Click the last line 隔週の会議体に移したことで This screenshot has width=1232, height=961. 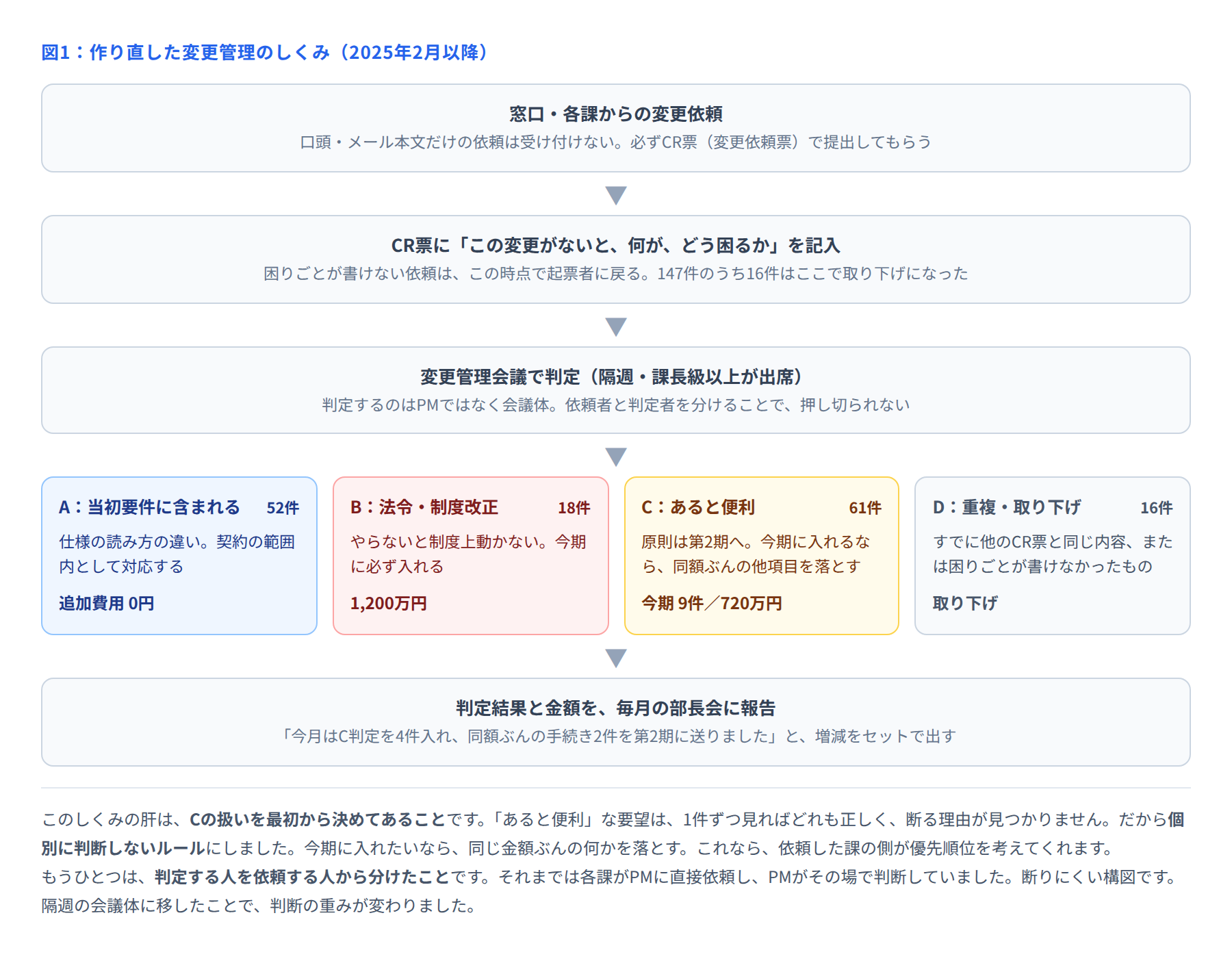click(259, 906)
